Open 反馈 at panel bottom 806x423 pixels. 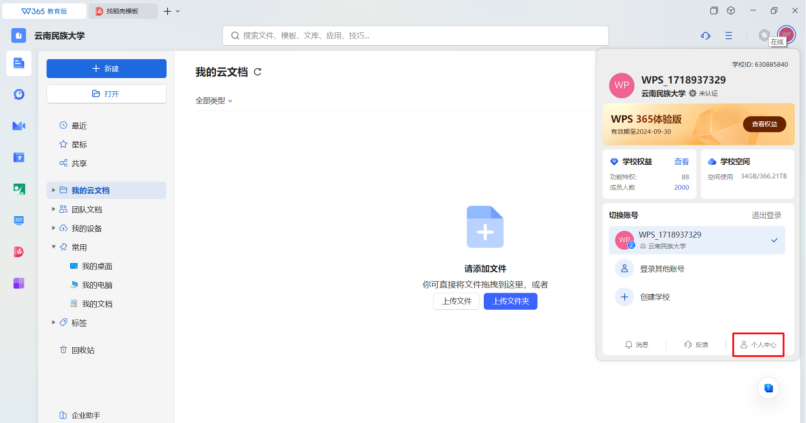coord(696,344)
